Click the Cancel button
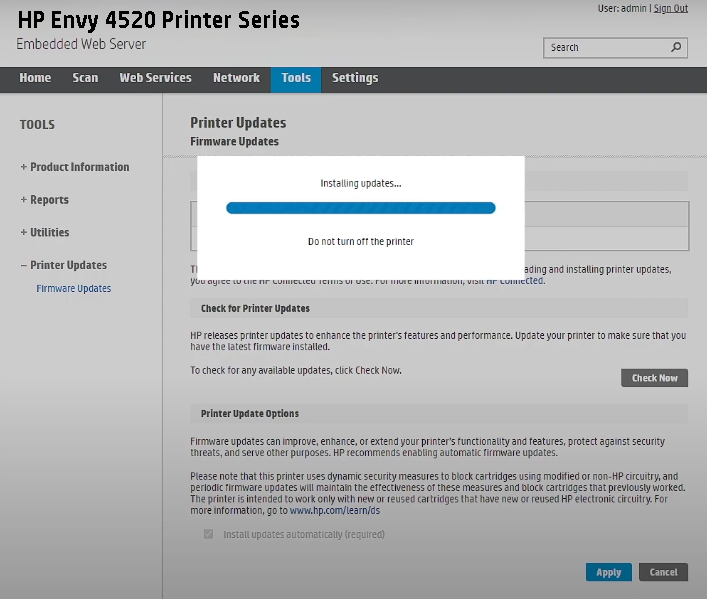 663,572
